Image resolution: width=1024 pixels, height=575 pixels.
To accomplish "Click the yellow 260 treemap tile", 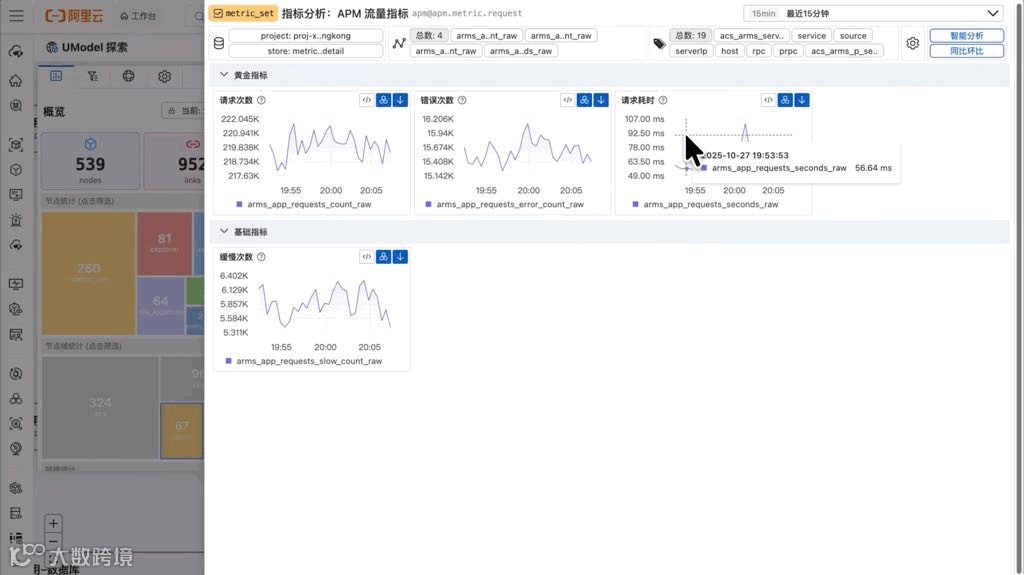I will pyautogui.click(x=89, y=272).
